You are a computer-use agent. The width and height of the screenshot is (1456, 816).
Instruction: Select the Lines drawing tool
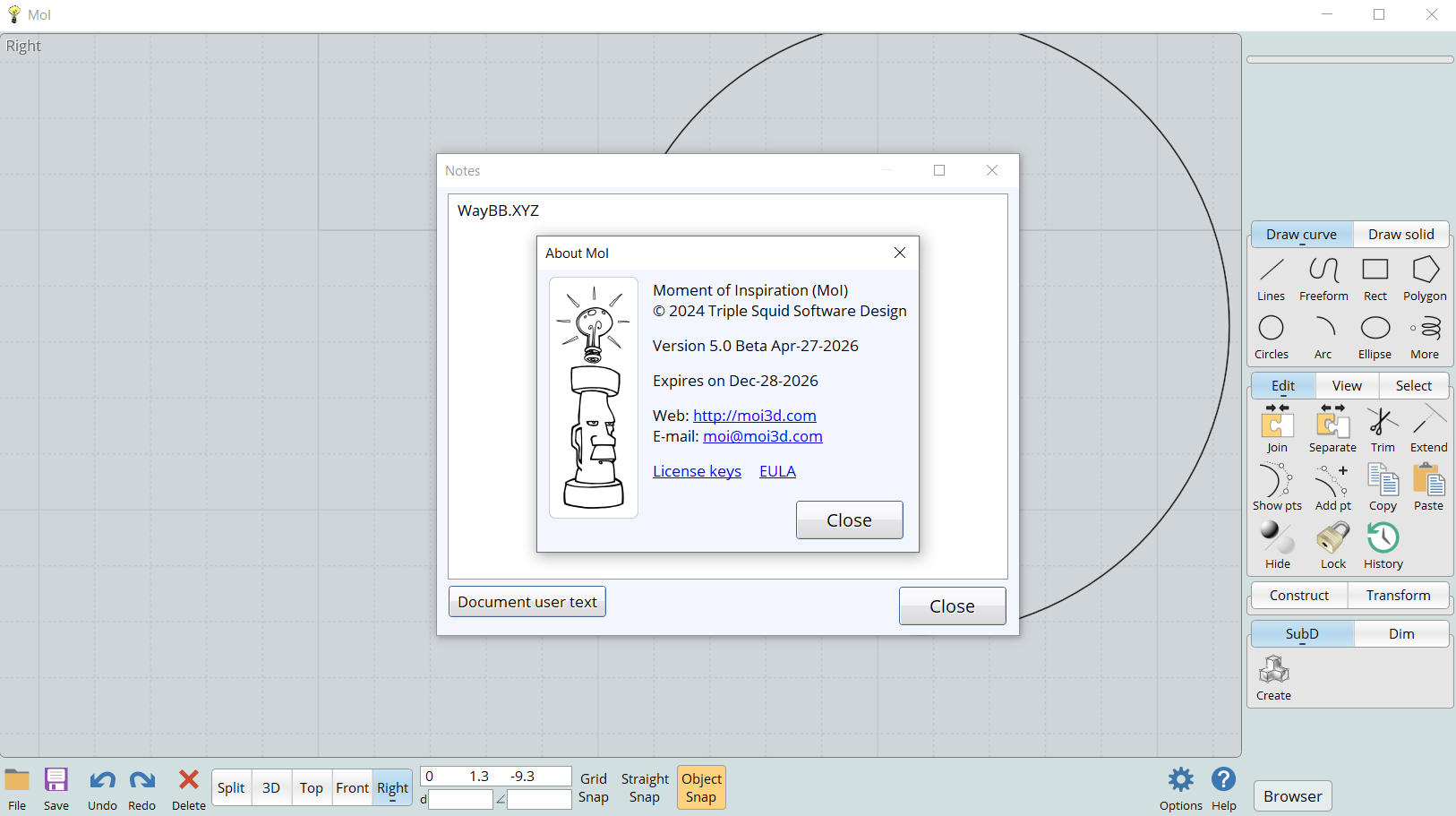point(1271,279)
